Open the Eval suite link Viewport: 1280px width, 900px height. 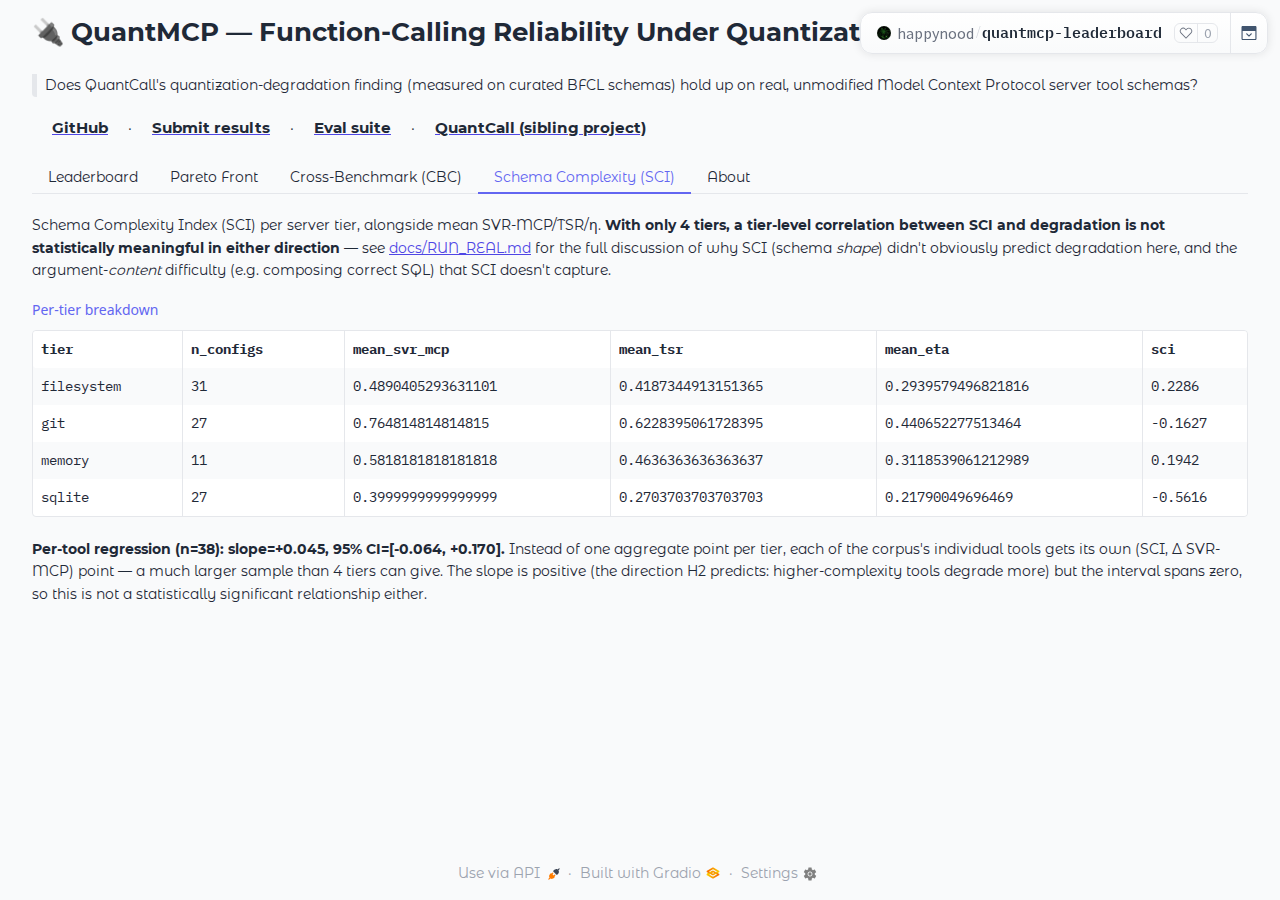click(x=352, y=128)
